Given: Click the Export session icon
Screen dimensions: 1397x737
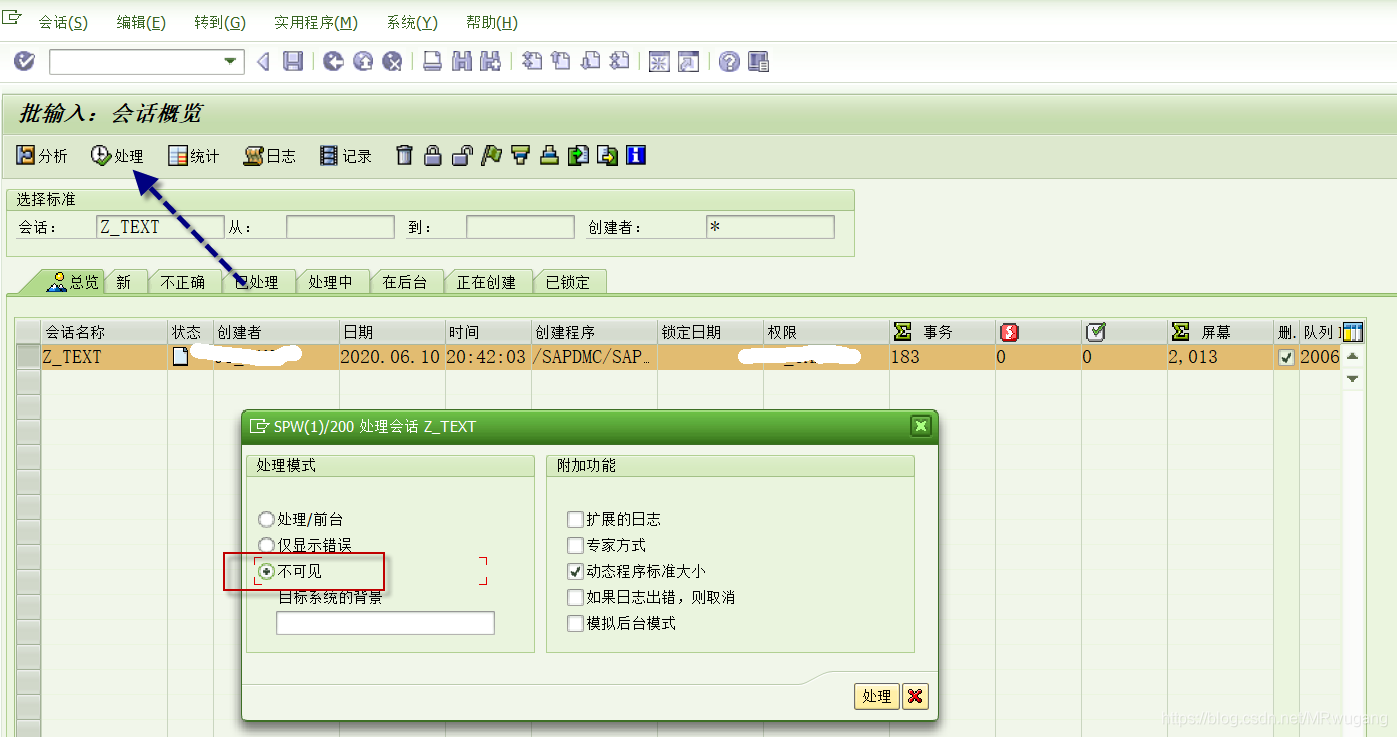Looking at the screenshot, I should click(607, 155).
